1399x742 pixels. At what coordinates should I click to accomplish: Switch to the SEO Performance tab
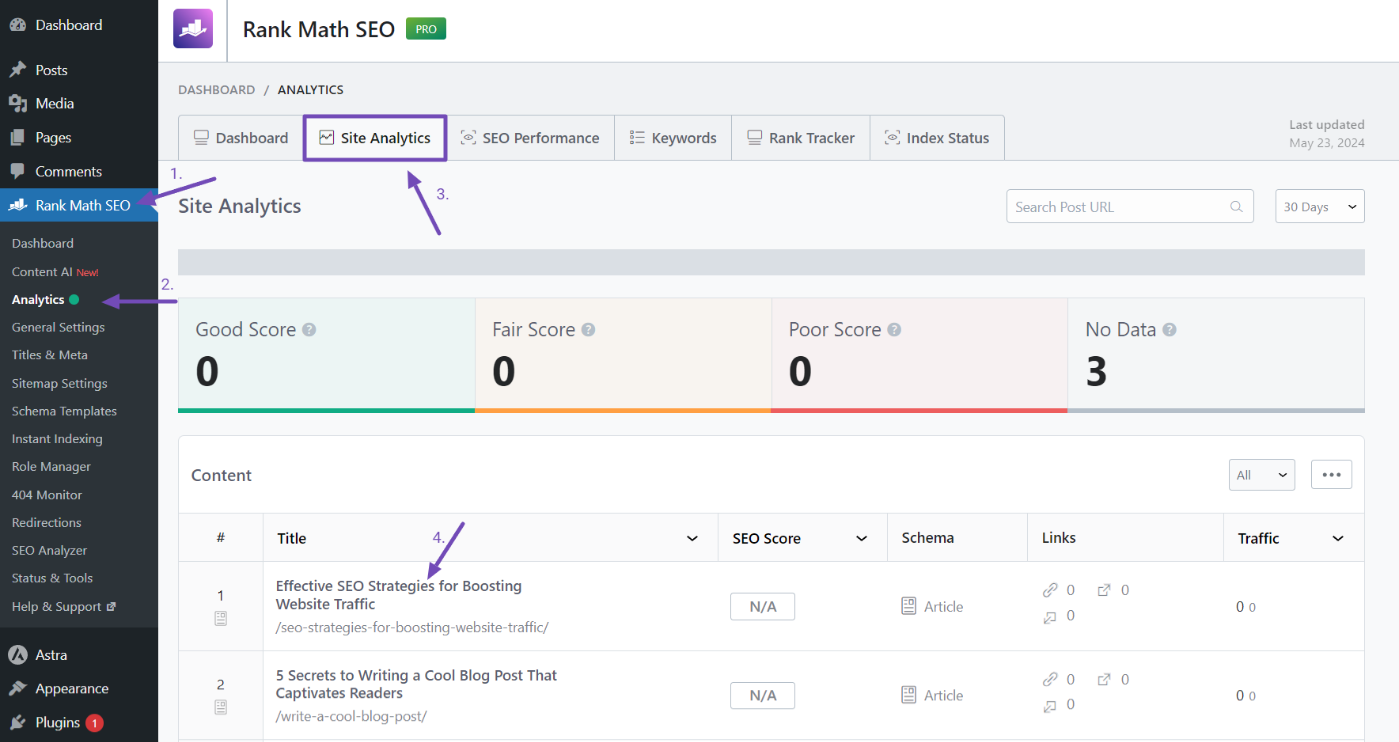[529, 138]
